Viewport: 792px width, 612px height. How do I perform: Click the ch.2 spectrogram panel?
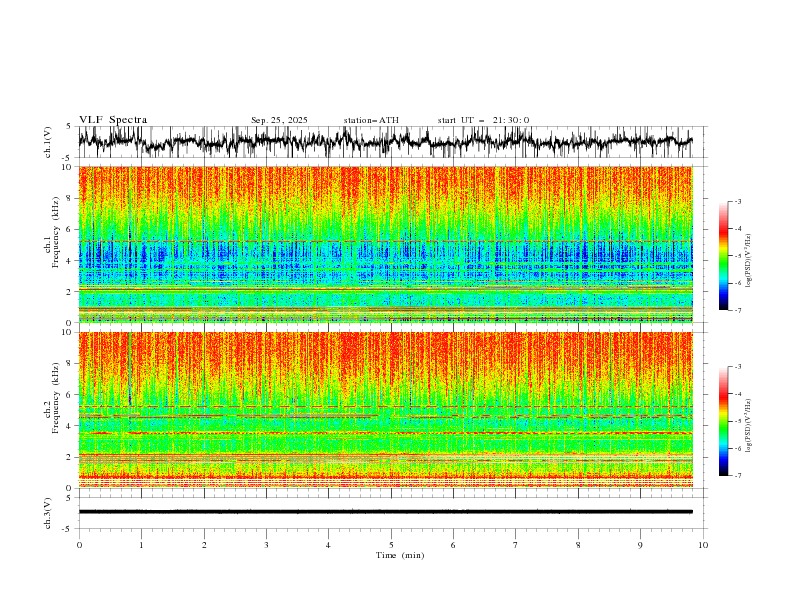(x=385, y=410)
